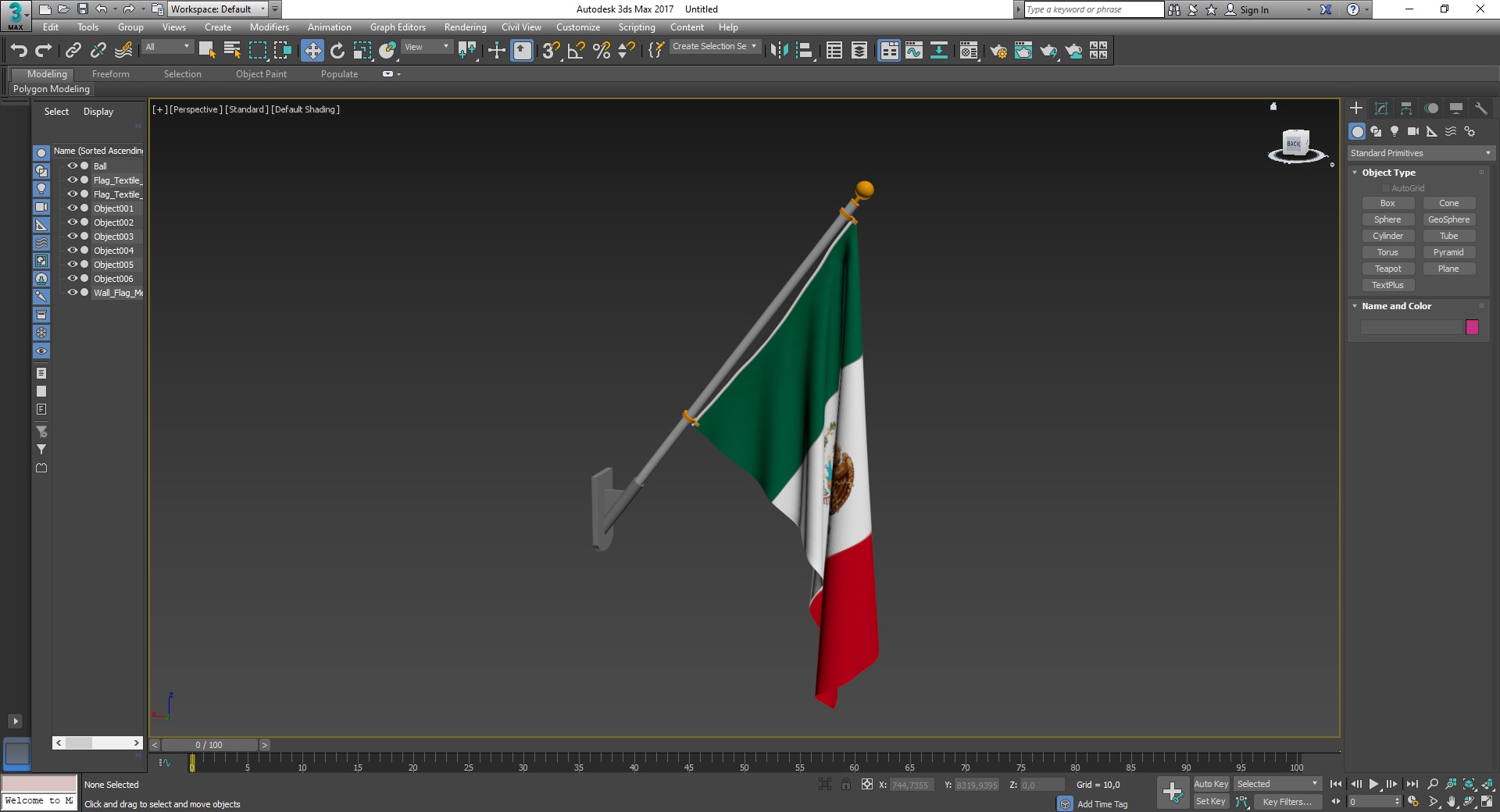Image resolution: width=1500 pixels, height=812 pixels.
Task: Click the Auto Key button
Action: click(x=1211, y=784)
